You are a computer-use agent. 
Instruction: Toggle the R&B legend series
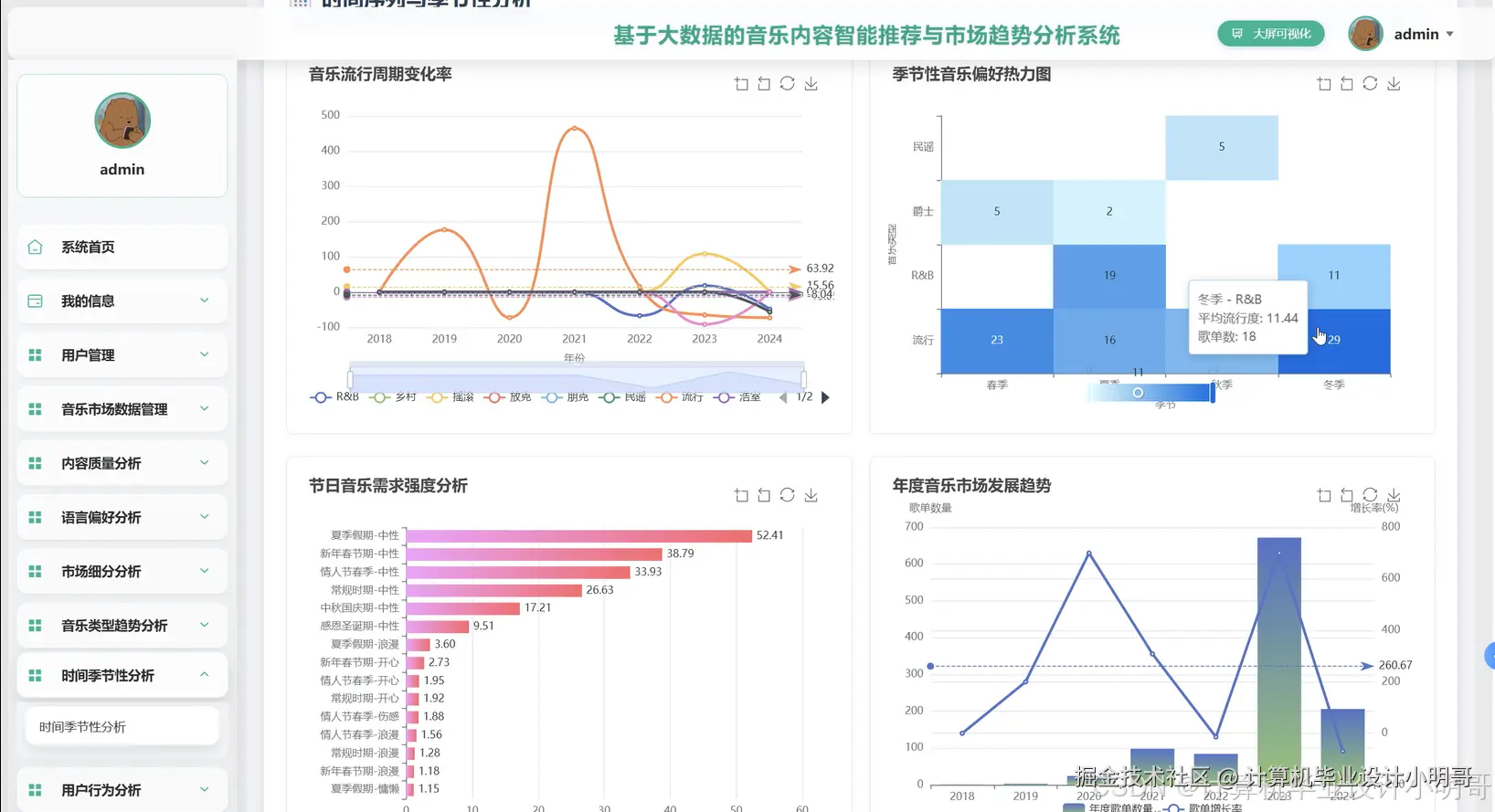(334, 397)
